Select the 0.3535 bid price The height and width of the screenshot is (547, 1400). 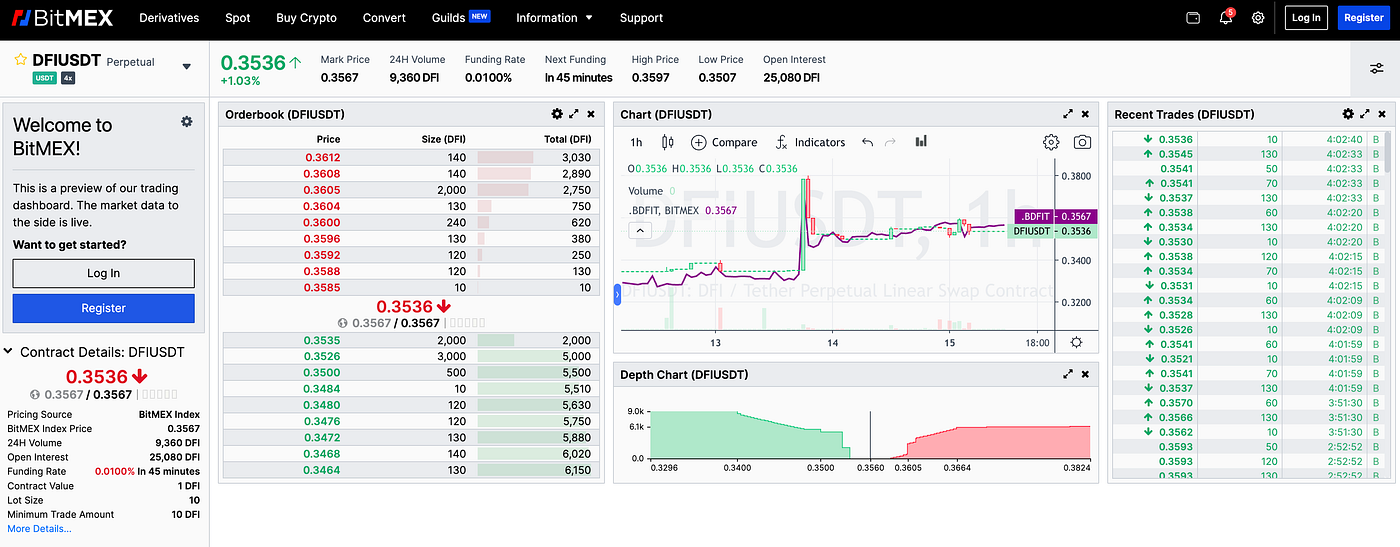tap(321, 340)
